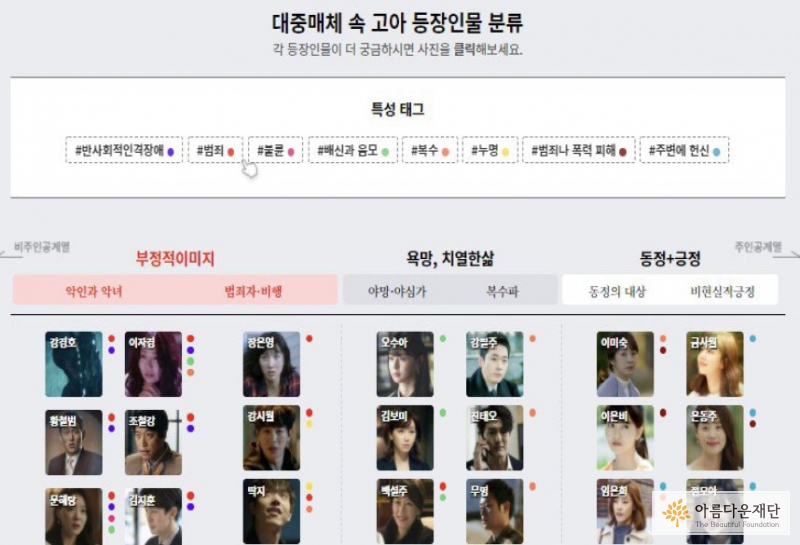The width and height of the screenshot is (800, 545).
Task: Open the 야망·야심가 category
Action: pos(397,291)
